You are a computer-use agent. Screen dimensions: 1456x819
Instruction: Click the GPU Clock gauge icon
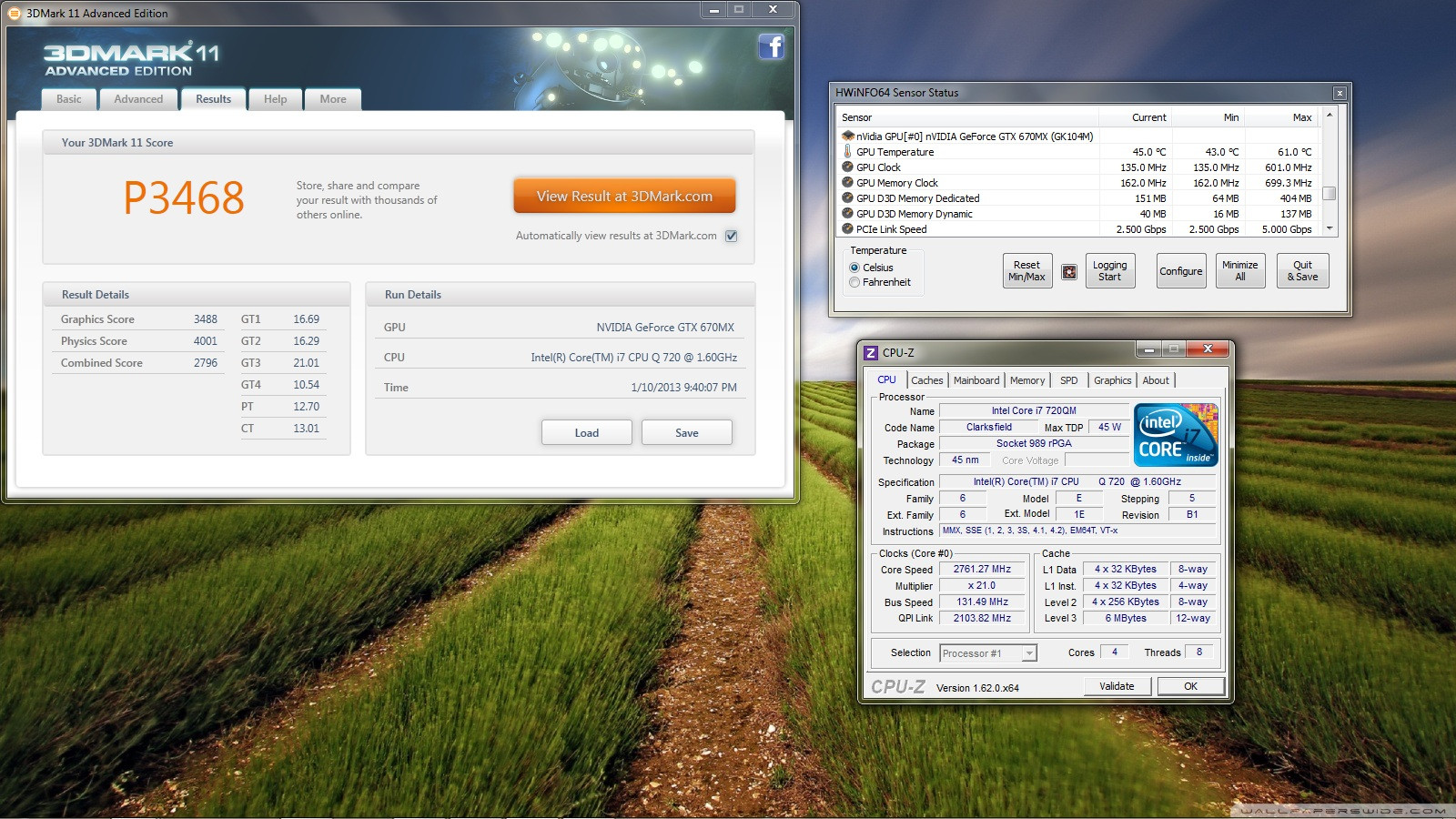[848, 167]
